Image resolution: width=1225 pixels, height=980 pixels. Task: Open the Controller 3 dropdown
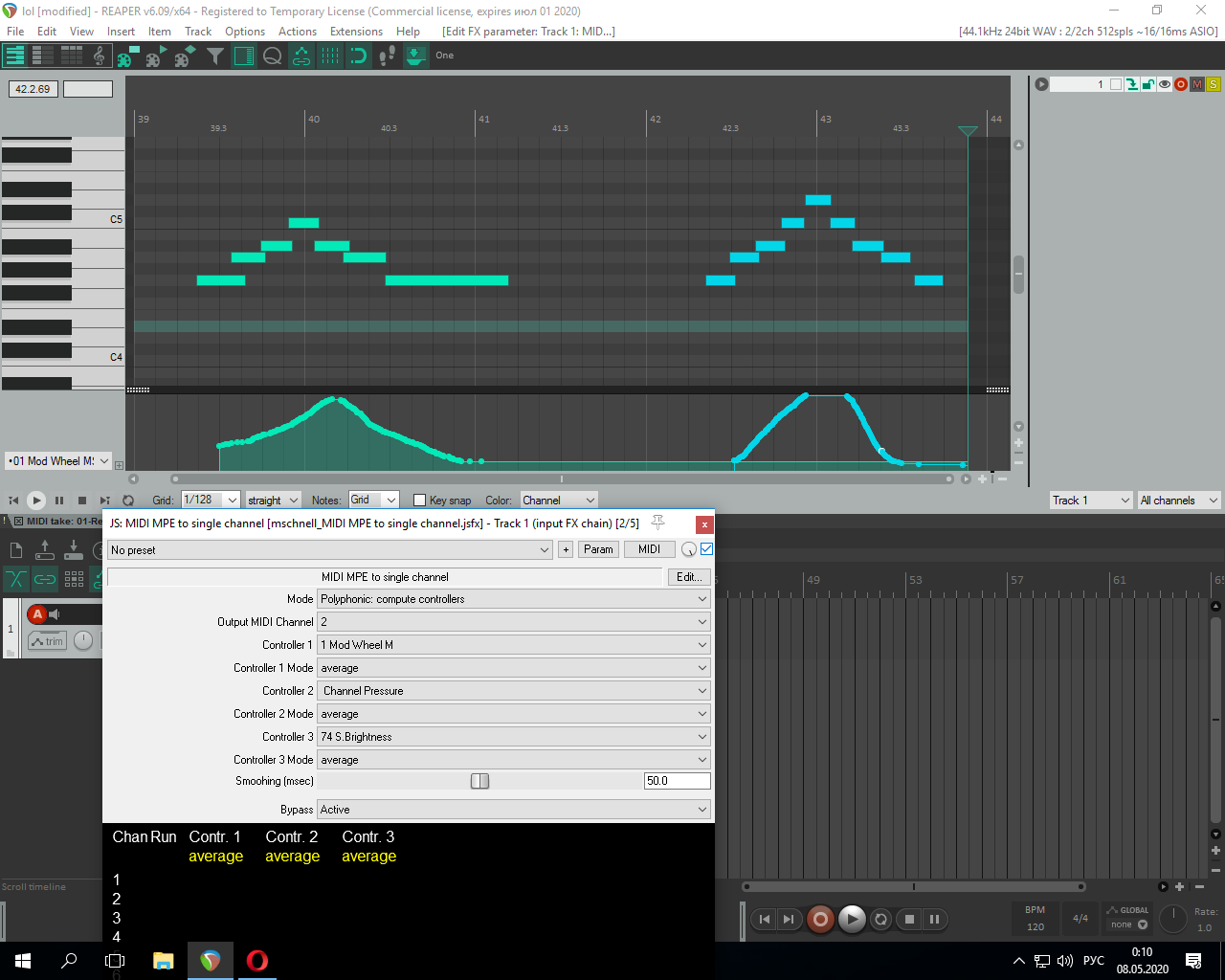point(514,737)
